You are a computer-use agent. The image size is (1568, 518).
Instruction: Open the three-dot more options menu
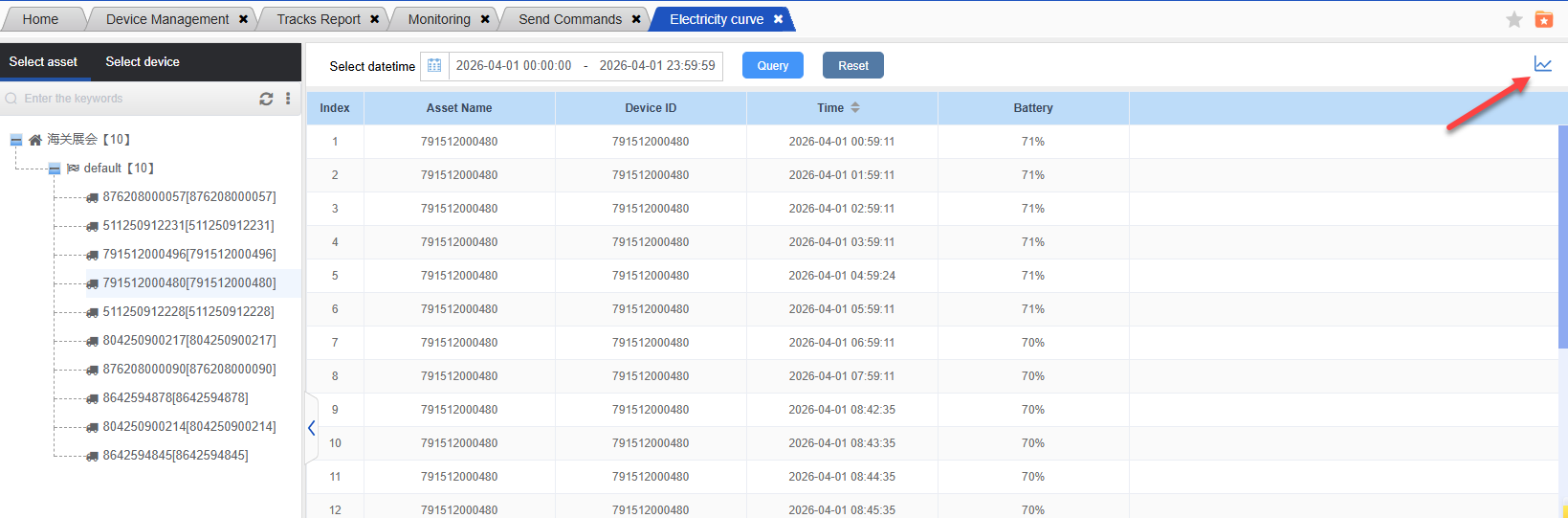[x=288, y=99]
